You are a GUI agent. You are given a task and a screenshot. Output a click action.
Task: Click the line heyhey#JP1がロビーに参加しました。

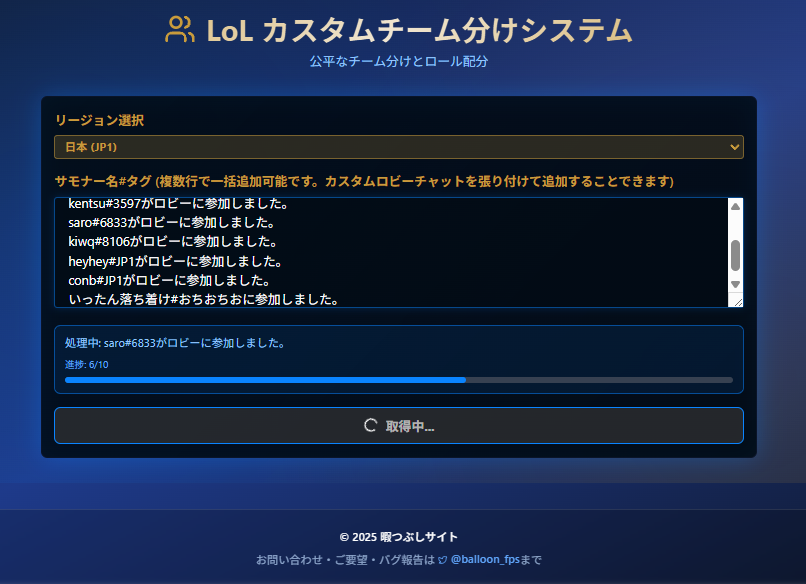175,261
